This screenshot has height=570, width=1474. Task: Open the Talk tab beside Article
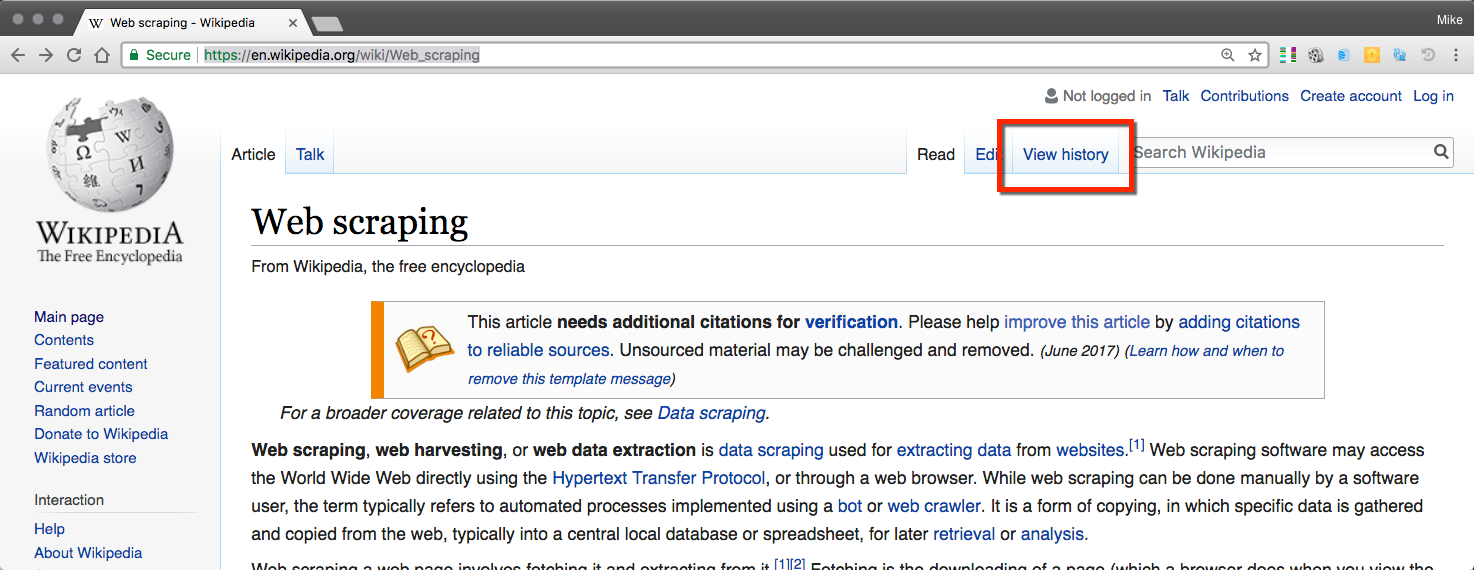tap(310, 154)
